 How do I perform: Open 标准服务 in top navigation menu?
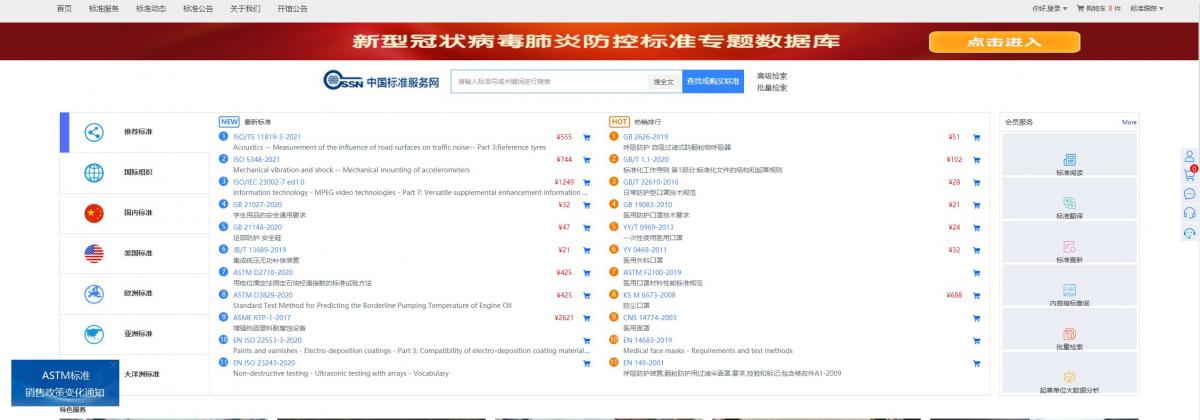click(x=103, y=8)
